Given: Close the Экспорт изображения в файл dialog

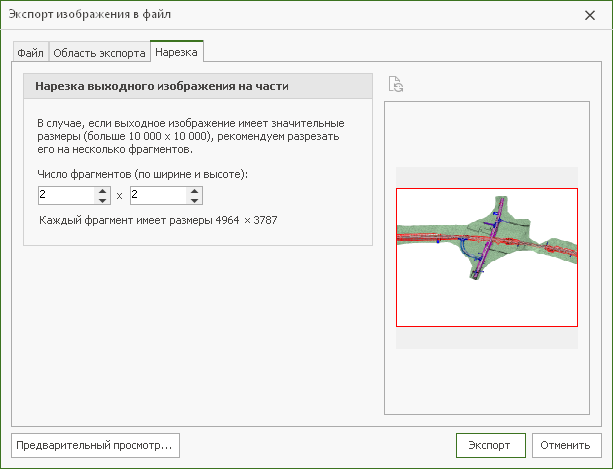Looking at the screenshot, I should (x=590, y=15).
